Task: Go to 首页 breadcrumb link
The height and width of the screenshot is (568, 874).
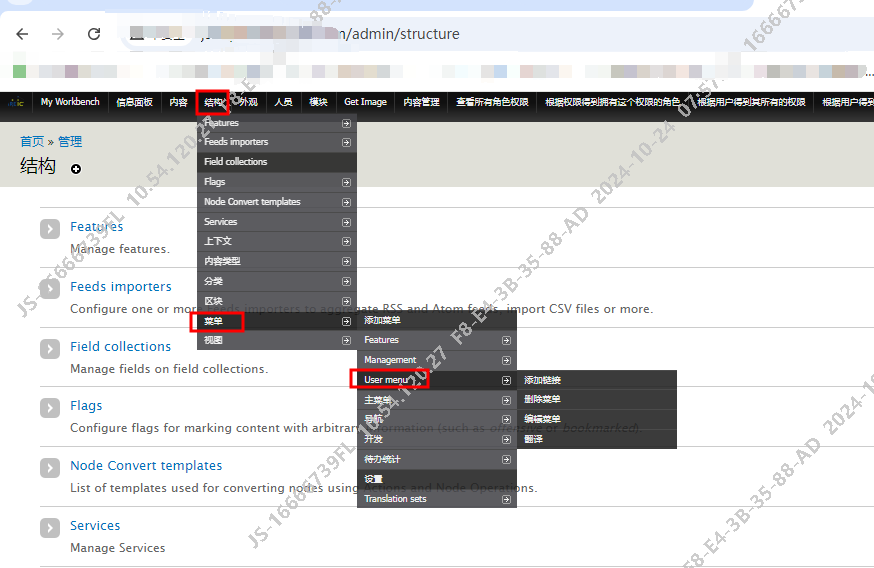Action: (x=32, y=142)
